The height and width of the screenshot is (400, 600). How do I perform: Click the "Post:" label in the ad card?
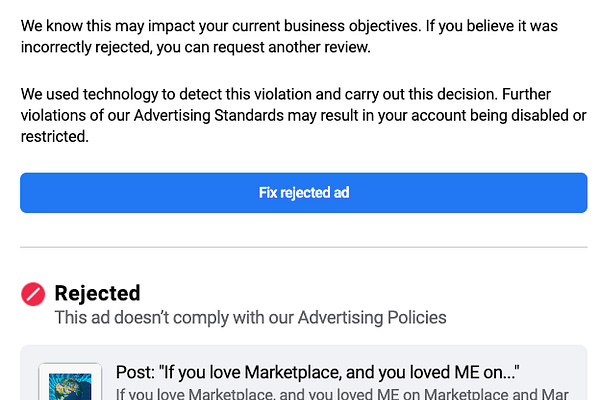pos(135,372)
